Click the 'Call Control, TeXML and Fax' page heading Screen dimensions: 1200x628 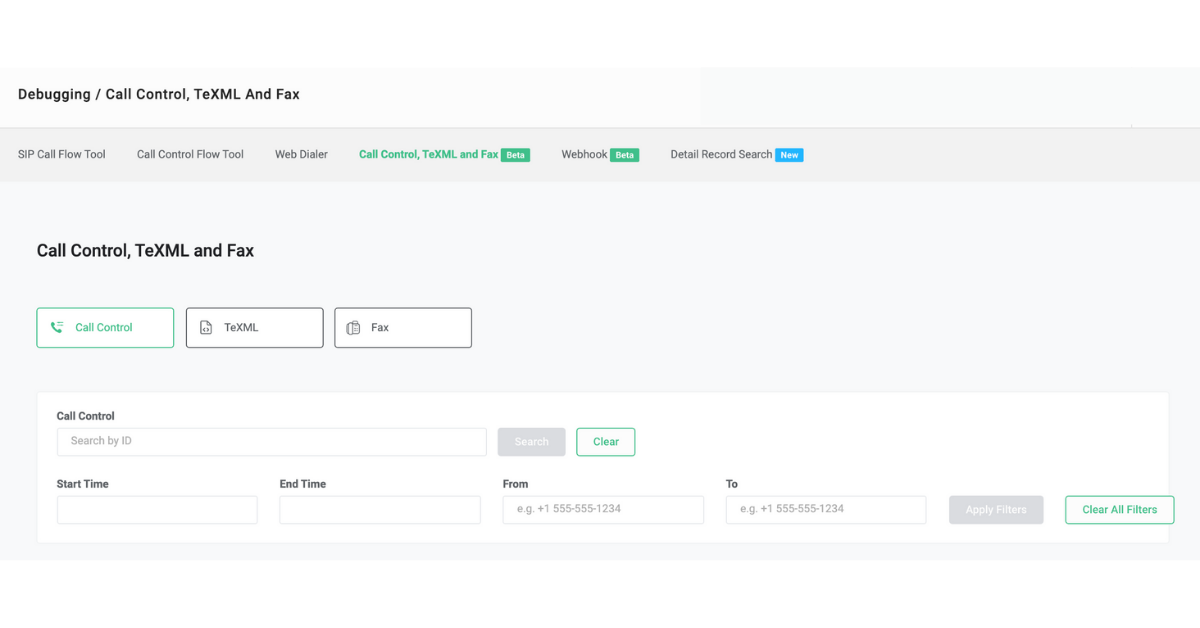click(x=145, y=251)
